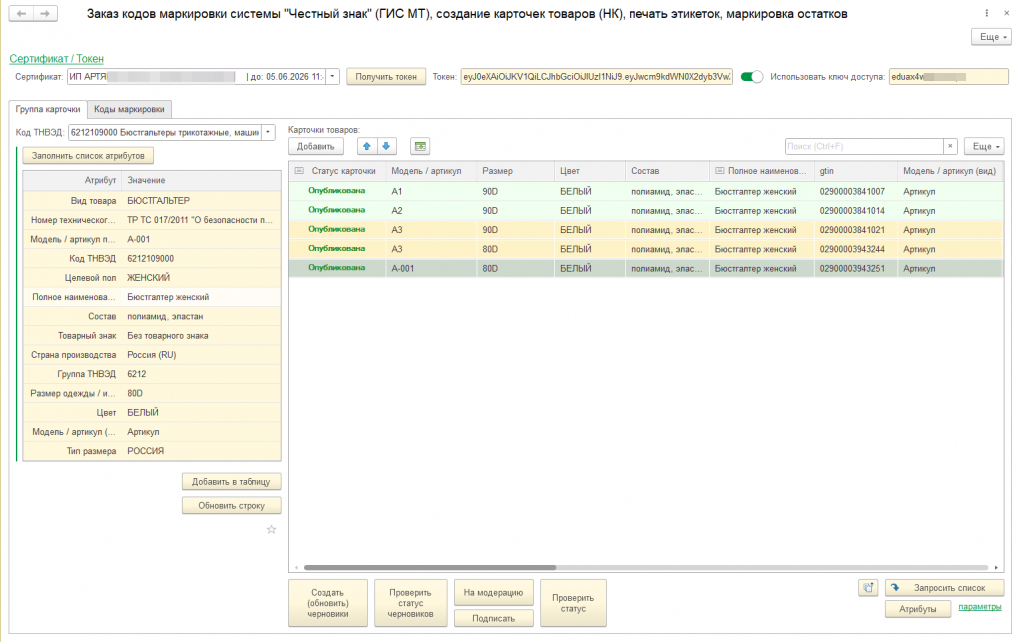Click the green table settings icon
Viewport: 1023px width, 642px height.
click(420, 146)
